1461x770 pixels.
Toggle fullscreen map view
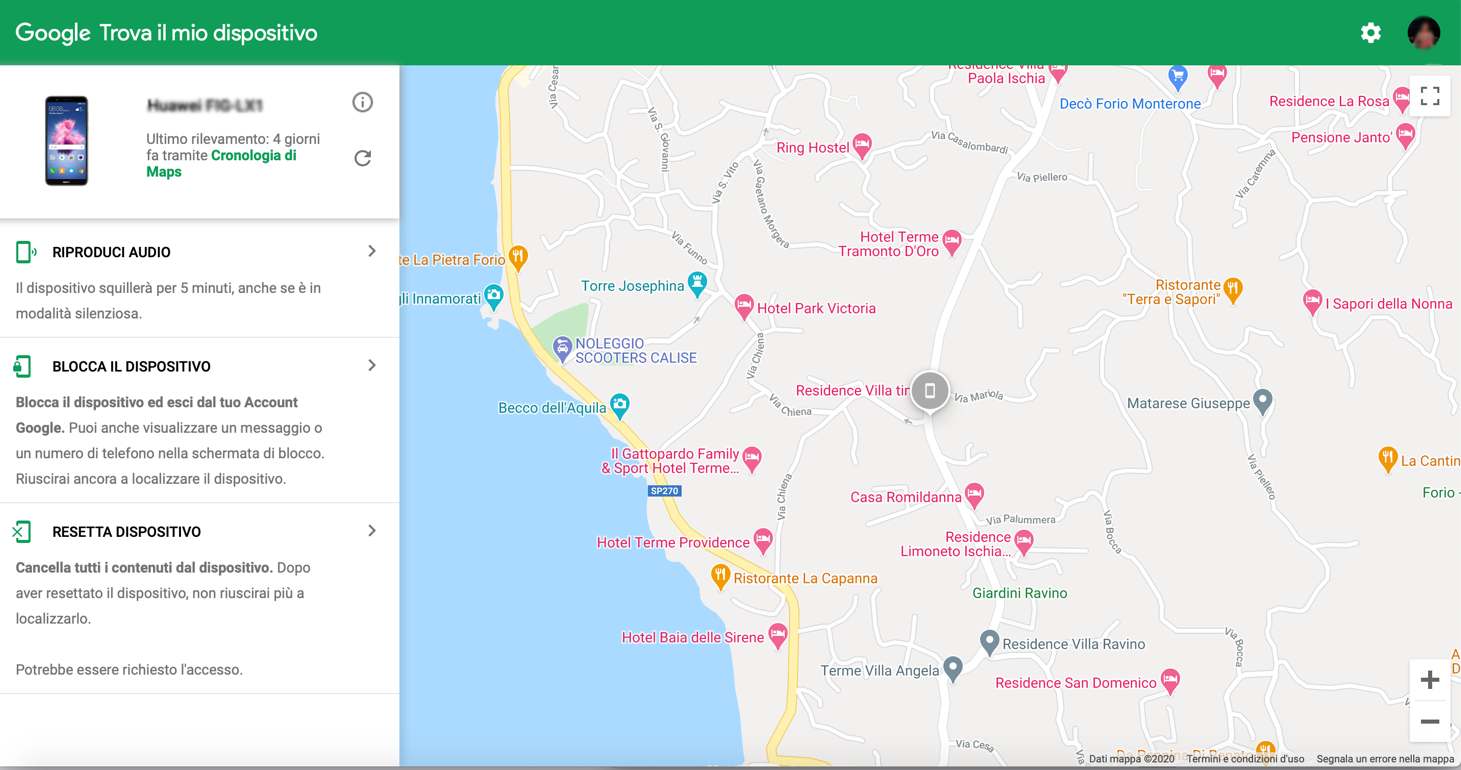(1430, 96)
